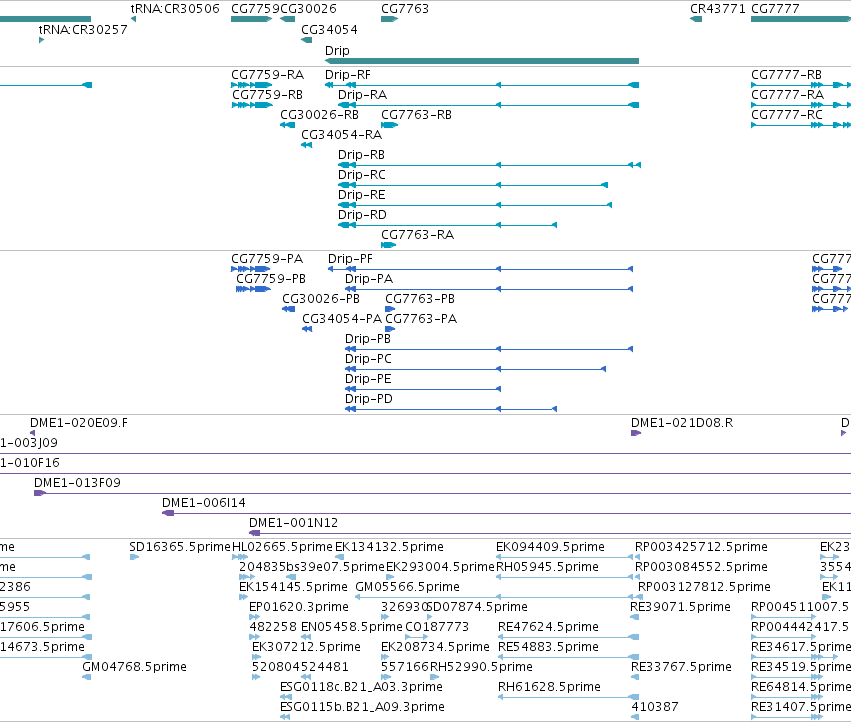Open EST RH05945.5prime
Screen dimensions: 851x722
[548, 567]
